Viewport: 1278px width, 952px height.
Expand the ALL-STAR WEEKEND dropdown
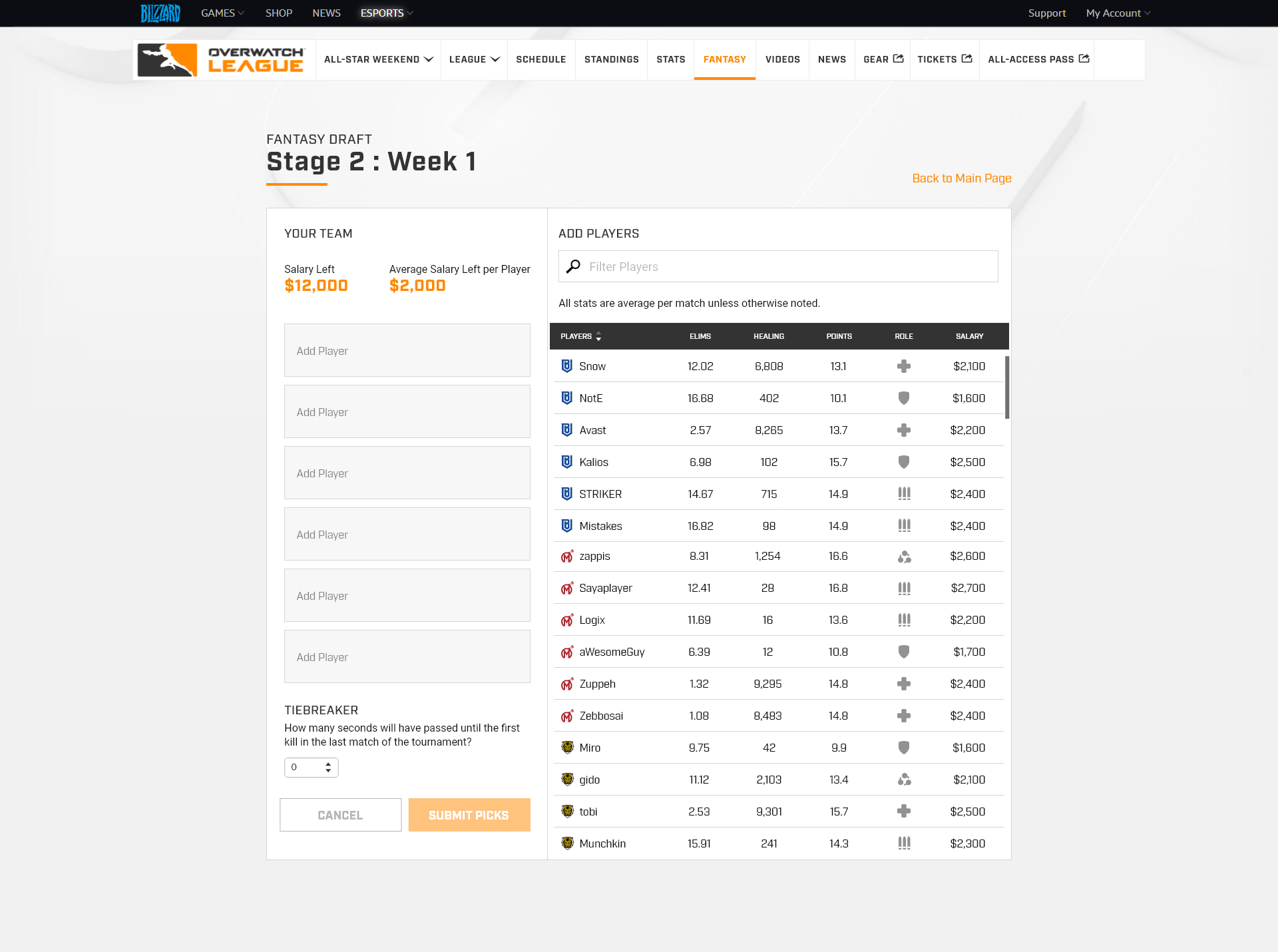coord(377,59)
